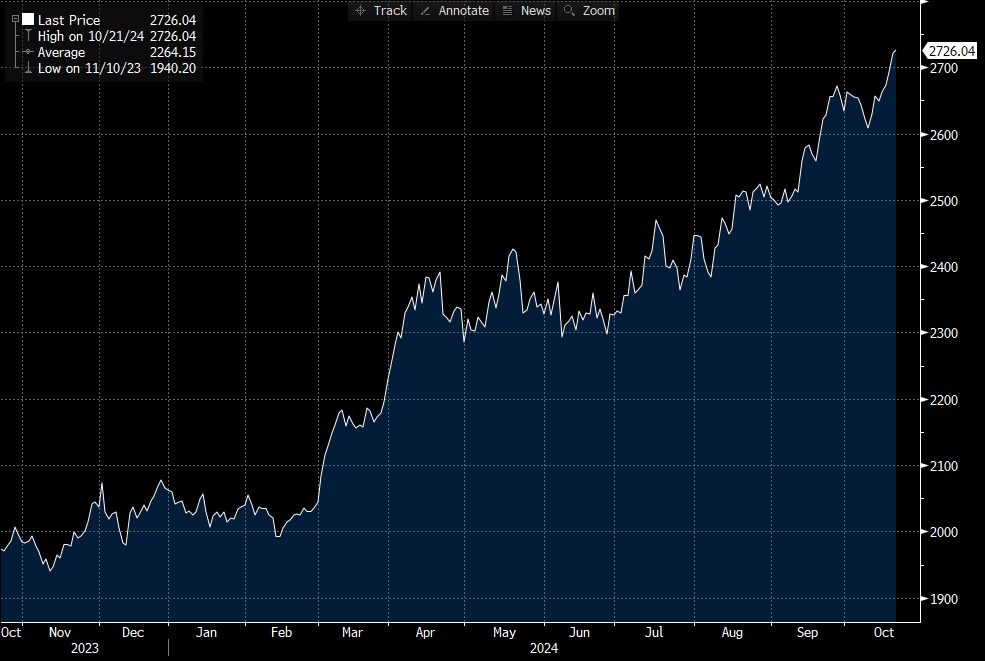Click the Jan x-axis label
Screen dimensions: 985x661
pyautogui.click(x=206, y=633)
